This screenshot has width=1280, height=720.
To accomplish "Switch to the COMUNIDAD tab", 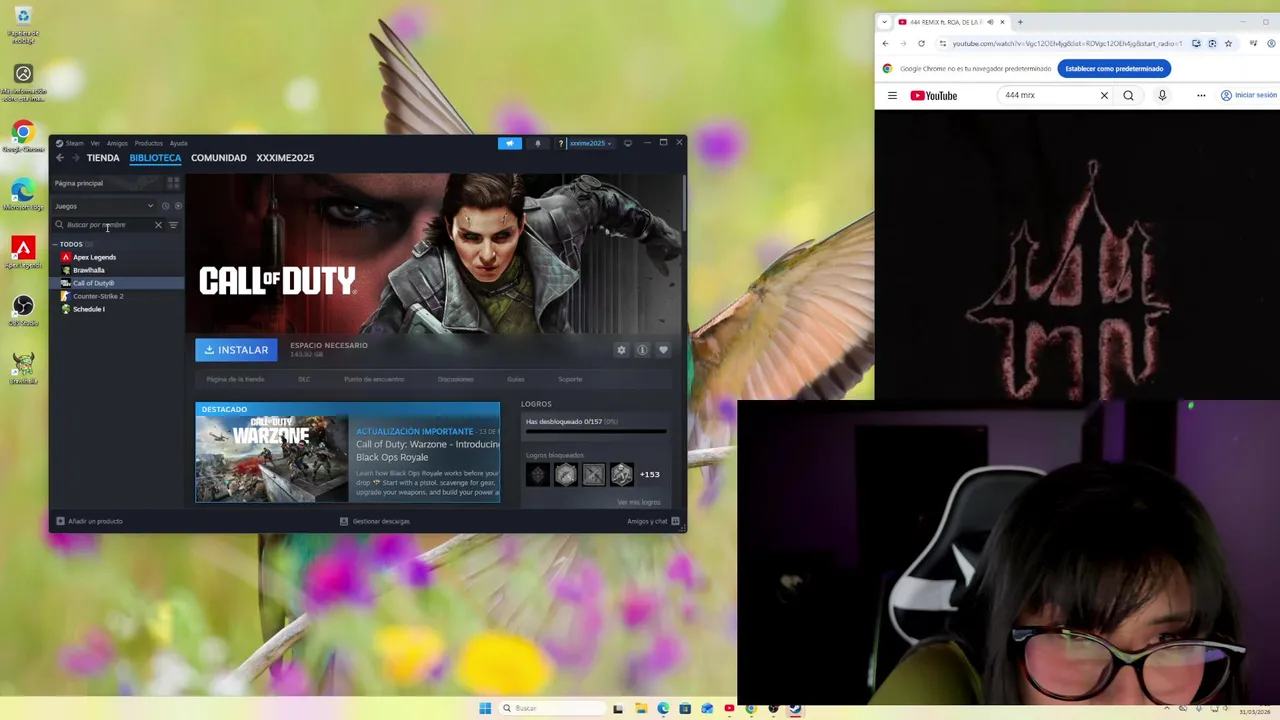I will [218, 158].
